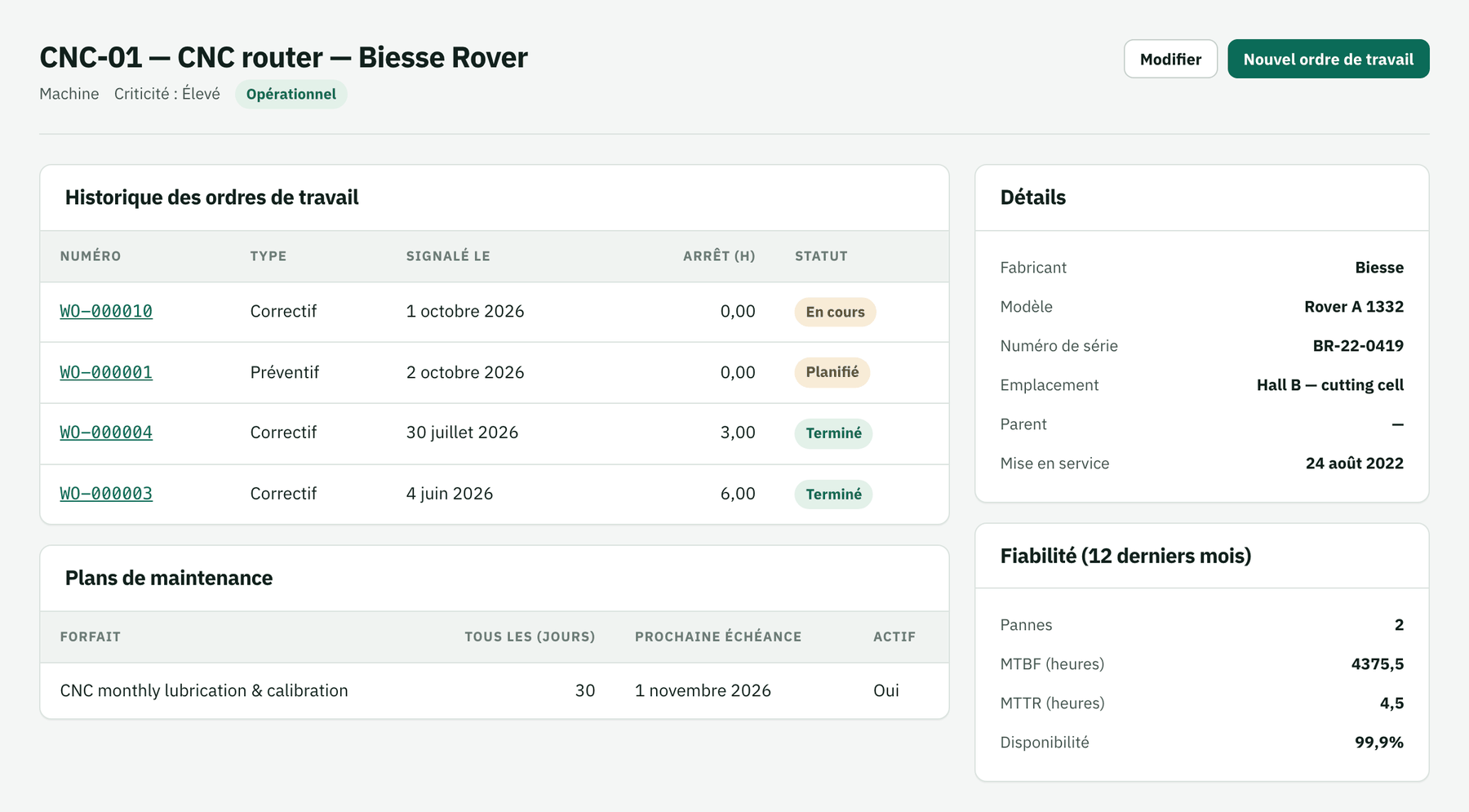Create a Nouvel ordre de travail
1469x812 pixels.
(x=1328, y=59)
